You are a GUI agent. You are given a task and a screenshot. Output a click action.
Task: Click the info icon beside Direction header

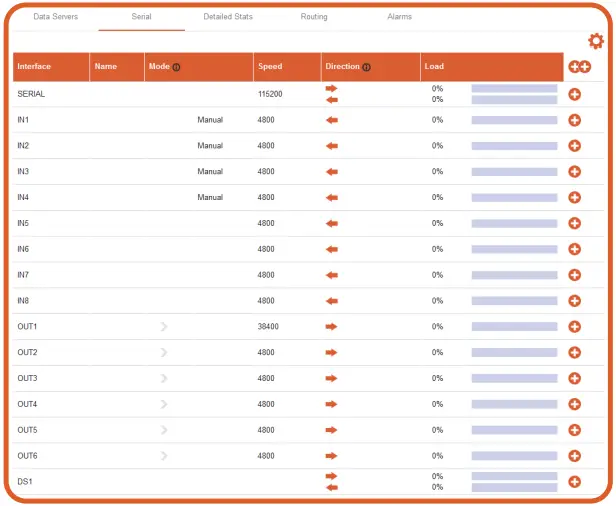tap(367, 67)
